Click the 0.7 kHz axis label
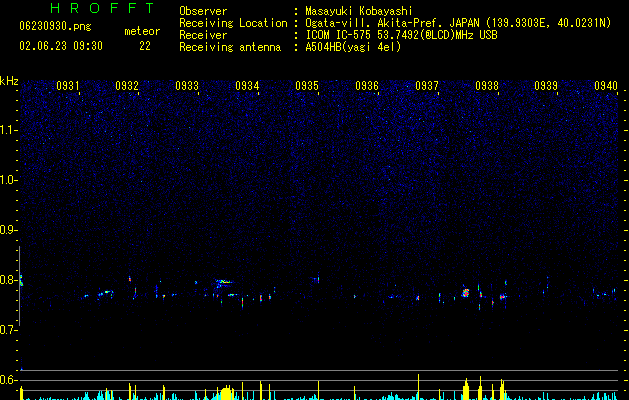 coord(8,330)
